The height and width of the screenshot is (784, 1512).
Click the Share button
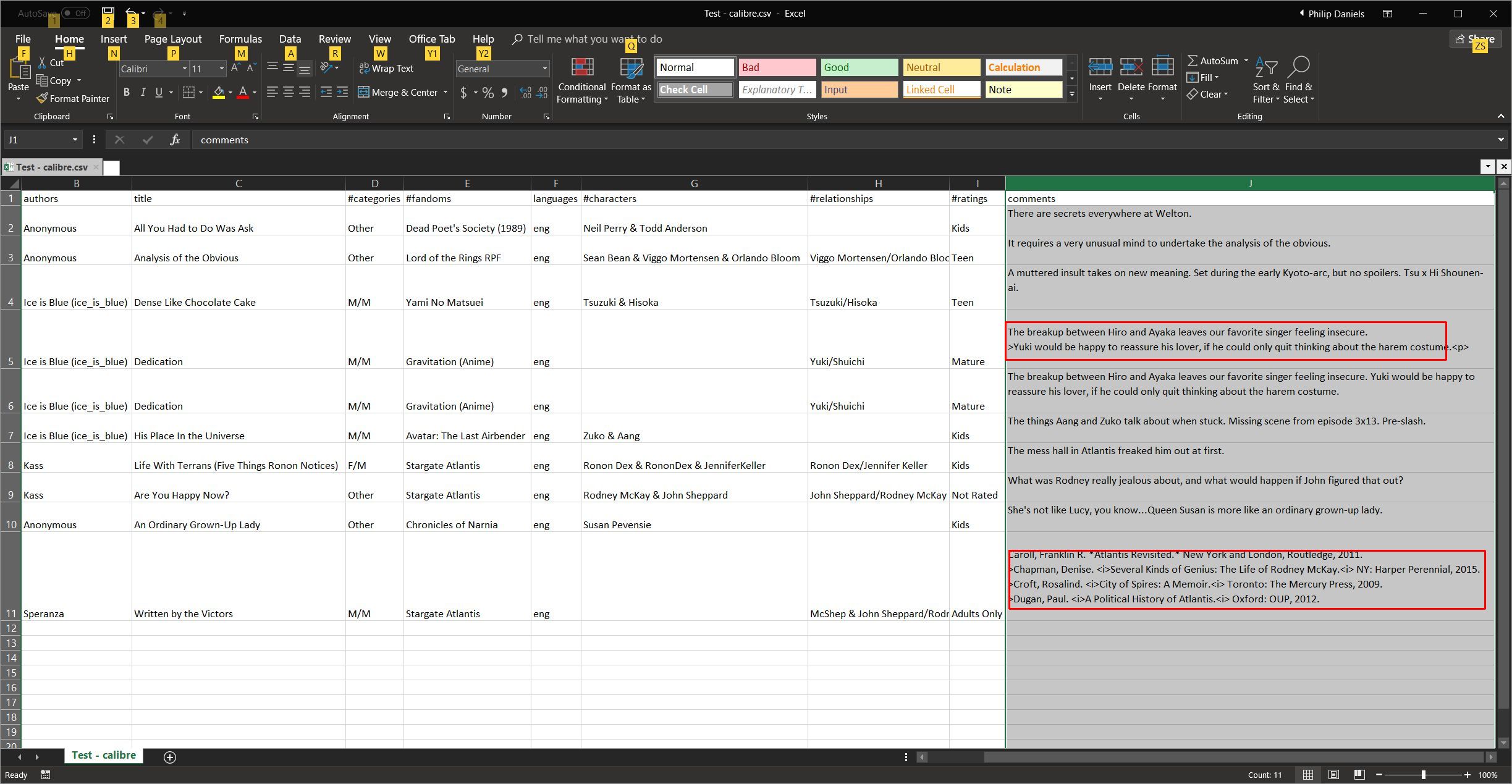coord(1474,39)
